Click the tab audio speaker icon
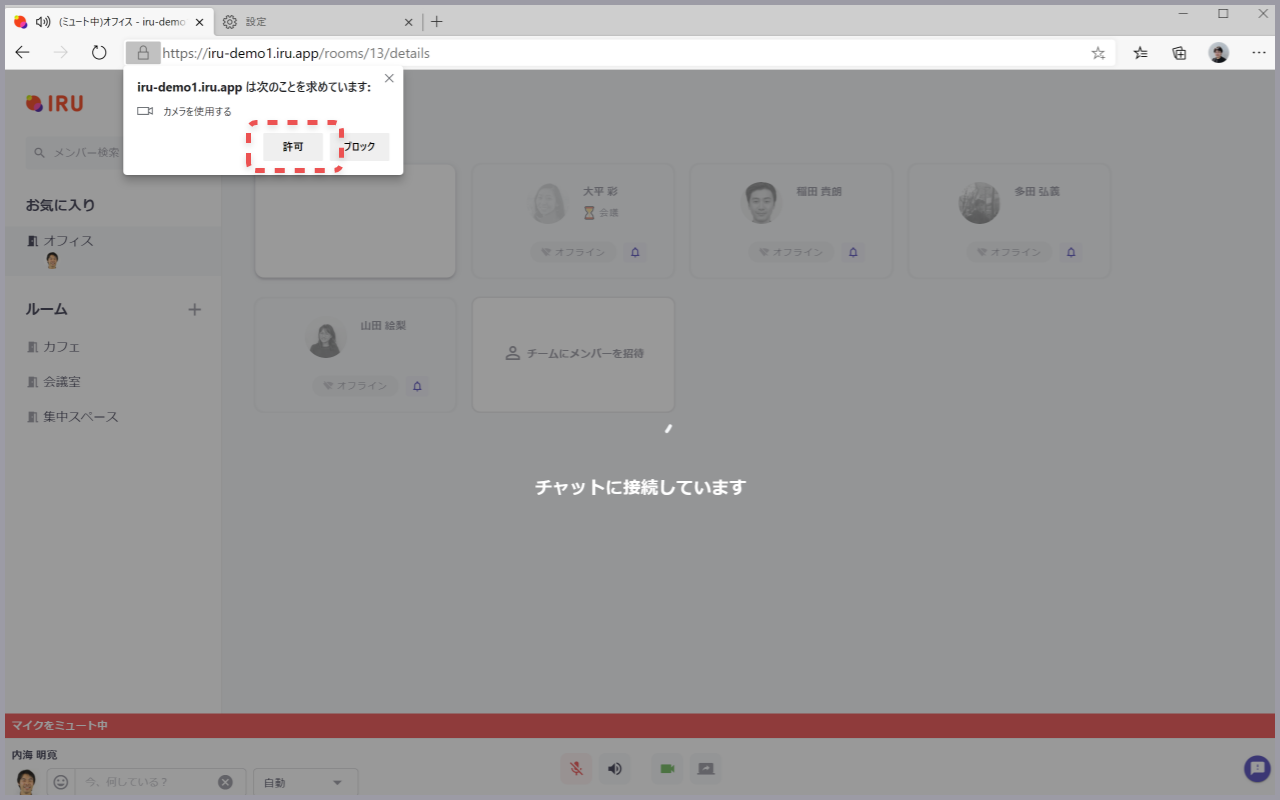1280x800 pixels. point(43,22)
